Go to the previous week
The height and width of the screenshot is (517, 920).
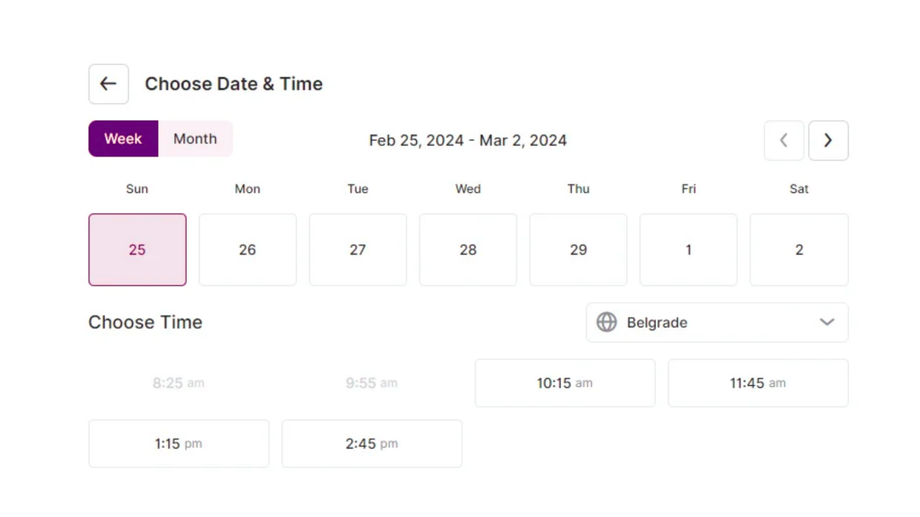pyautogui.click(x=784, y=141)
